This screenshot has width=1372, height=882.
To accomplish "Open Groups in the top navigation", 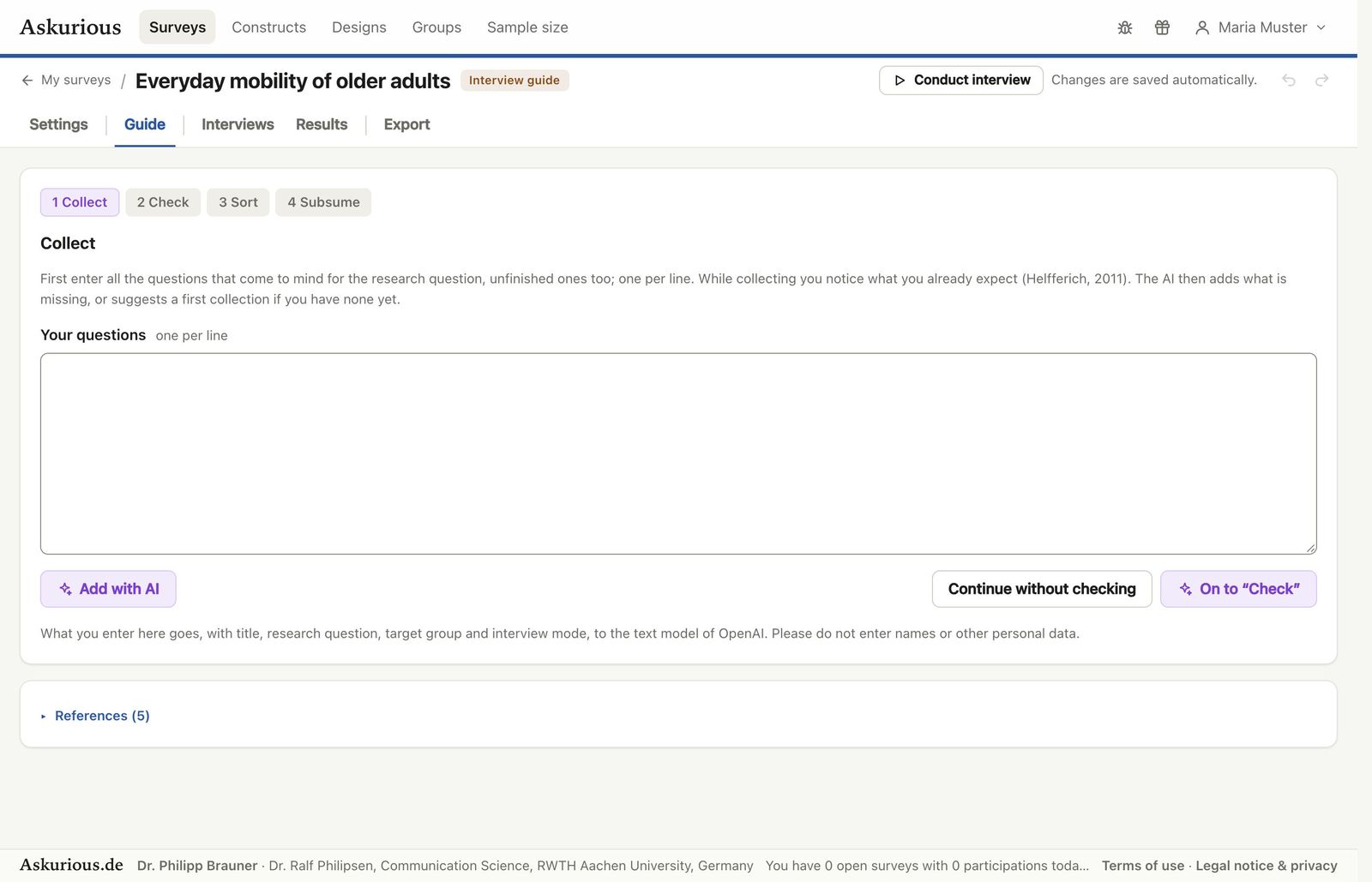I will 436,27.
